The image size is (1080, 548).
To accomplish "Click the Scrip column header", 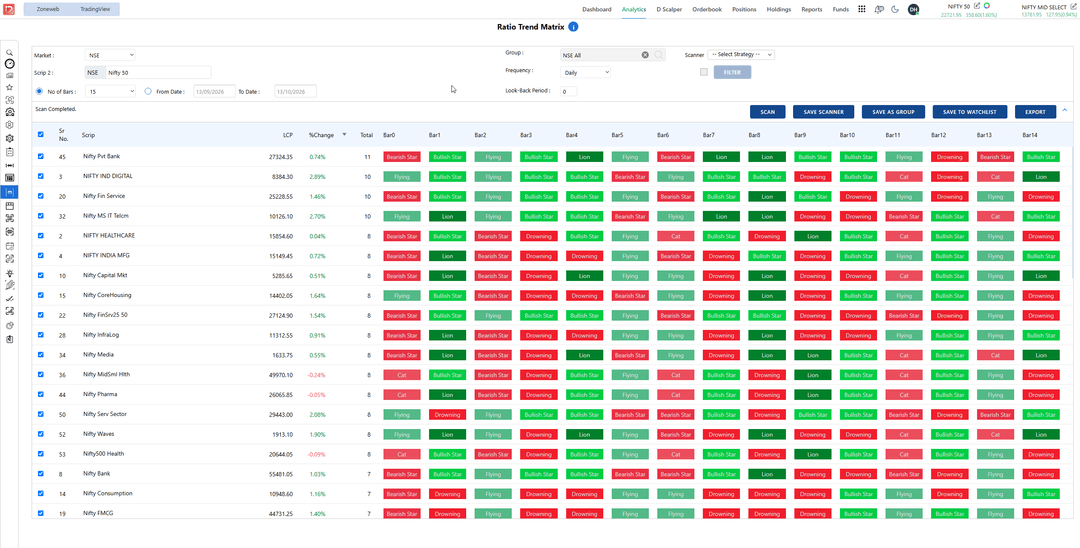I will click(88, 135).
